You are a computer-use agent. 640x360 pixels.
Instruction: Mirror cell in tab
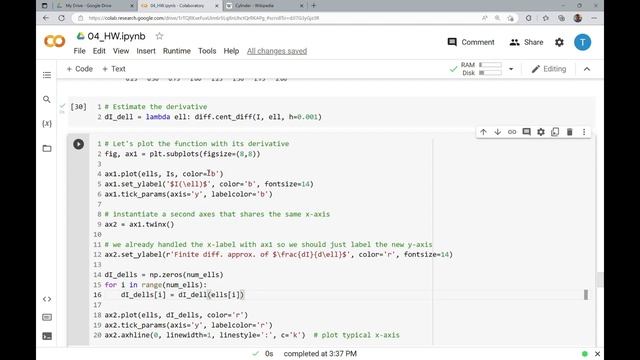pos(555,132)
